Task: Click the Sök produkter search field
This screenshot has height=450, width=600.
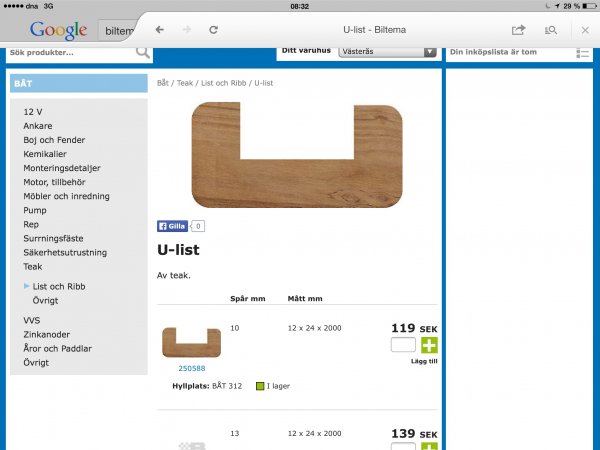Action: (x=70, y=52)
